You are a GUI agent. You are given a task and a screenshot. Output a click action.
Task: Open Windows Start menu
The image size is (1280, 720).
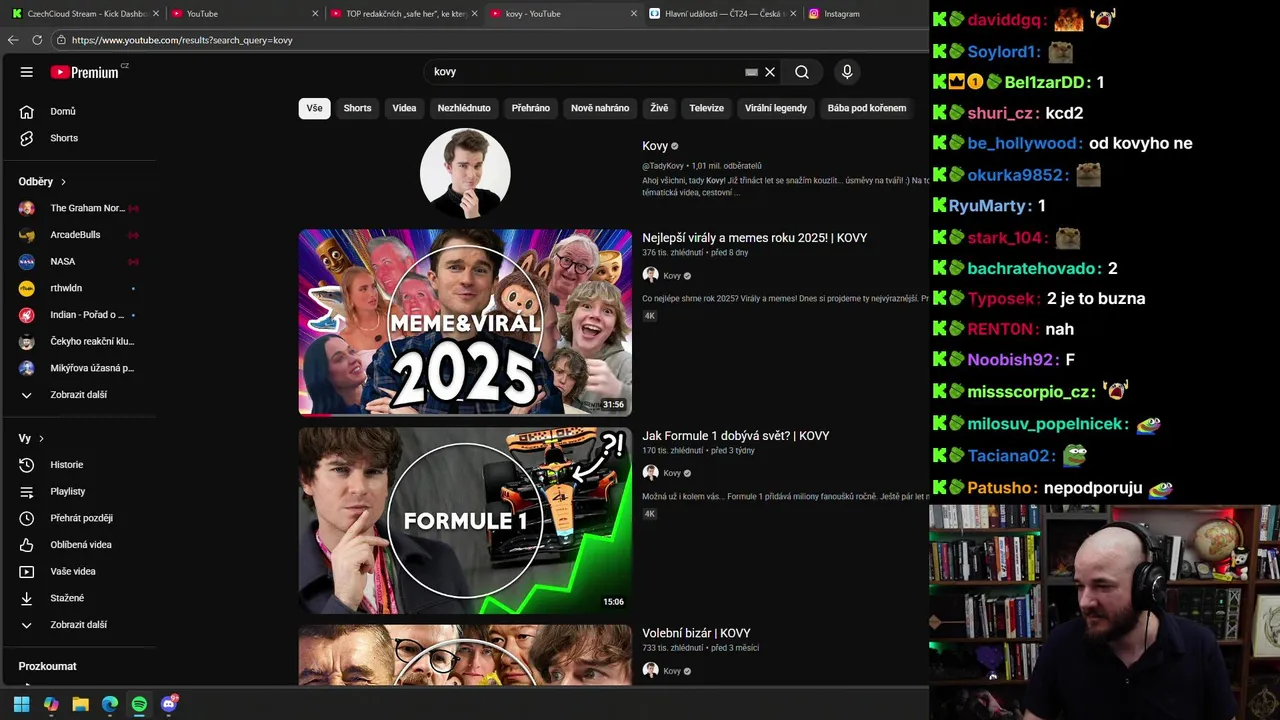click(21, 704)
